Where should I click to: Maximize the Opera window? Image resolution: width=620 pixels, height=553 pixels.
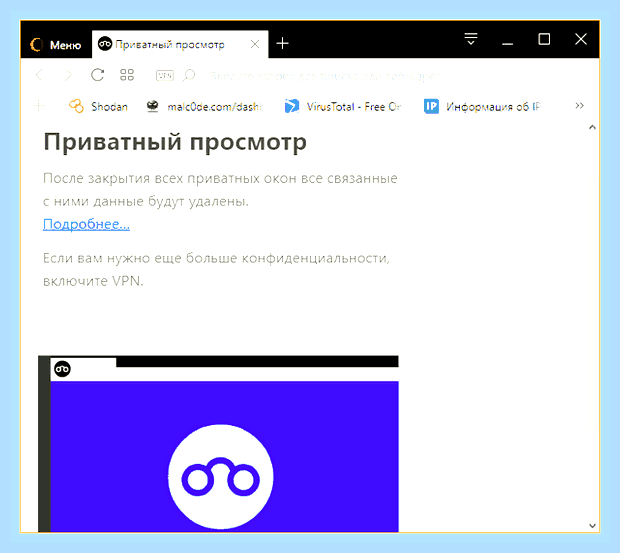coord(544,39)
